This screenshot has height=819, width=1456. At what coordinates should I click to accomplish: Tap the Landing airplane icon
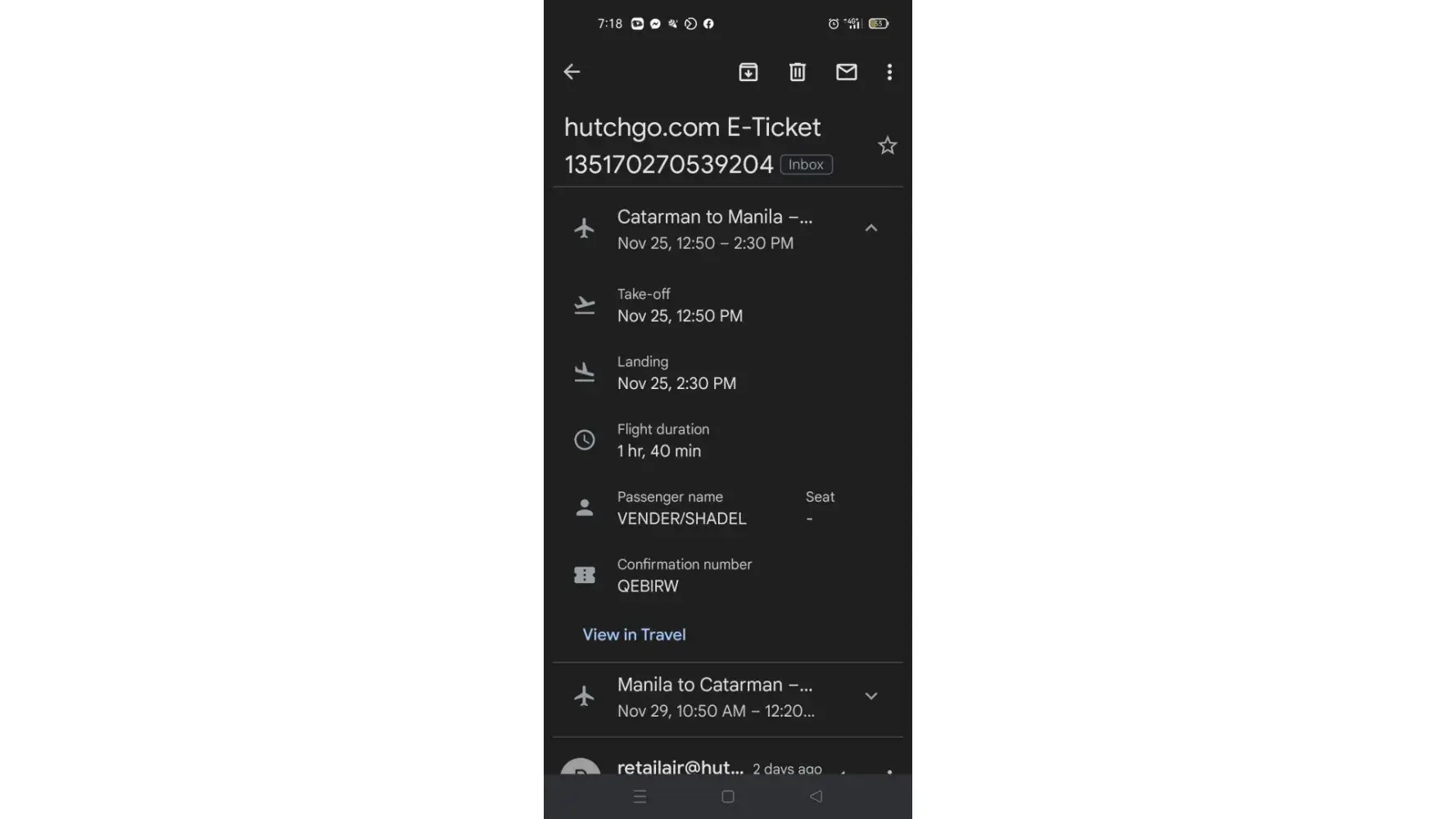(585, 373)
